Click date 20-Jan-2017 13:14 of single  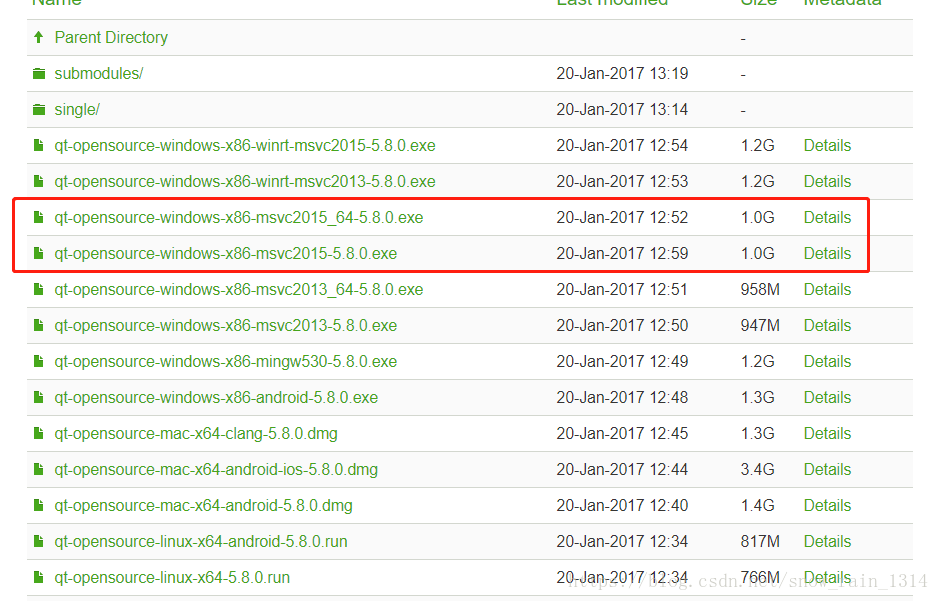(622, 110)
